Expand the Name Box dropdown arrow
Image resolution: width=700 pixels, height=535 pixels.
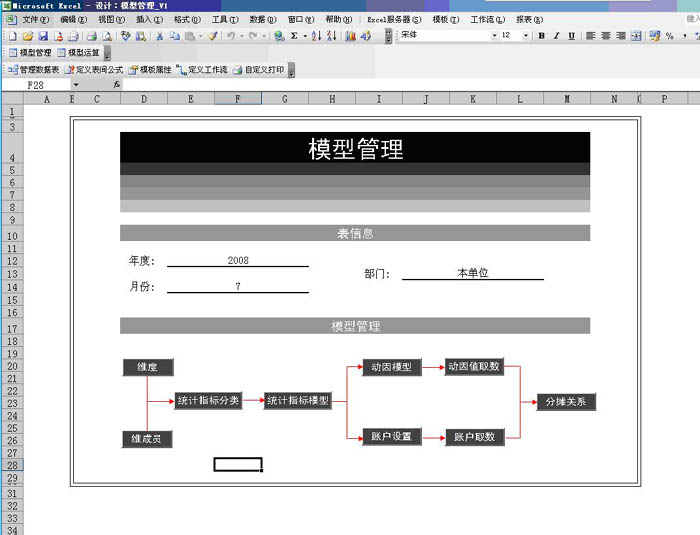75,85
